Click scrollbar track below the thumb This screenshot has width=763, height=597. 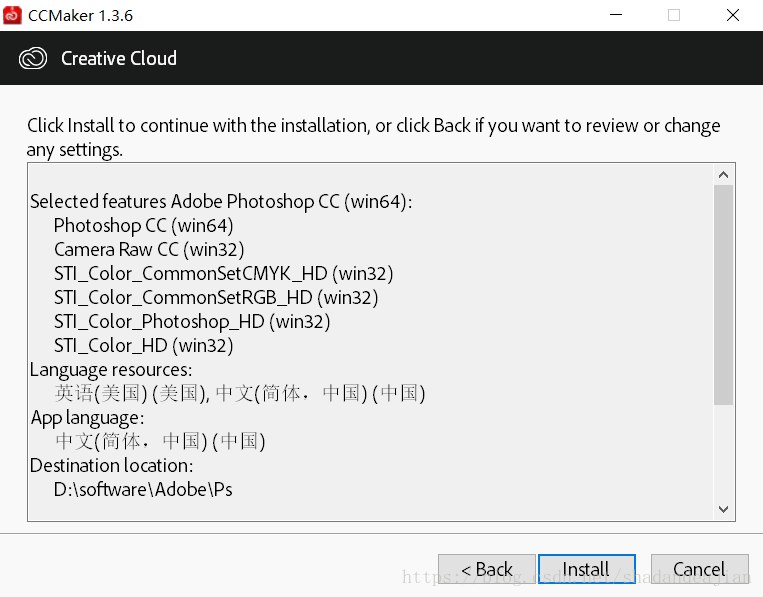pyautogui.click(x=724, y=452)
